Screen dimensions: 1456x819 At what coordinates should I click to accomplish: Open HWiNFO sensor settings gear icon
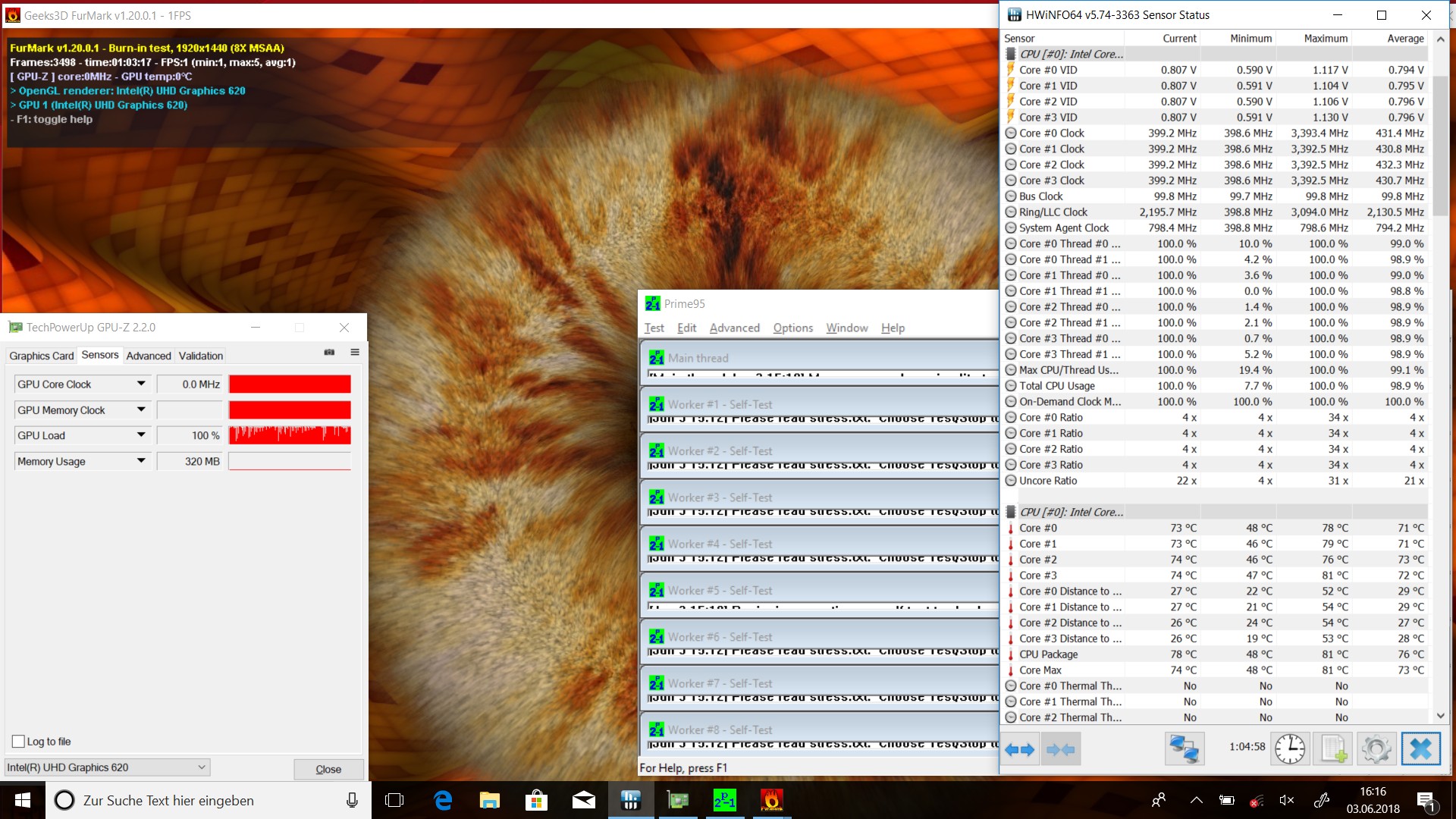[x=1376, y=749]
